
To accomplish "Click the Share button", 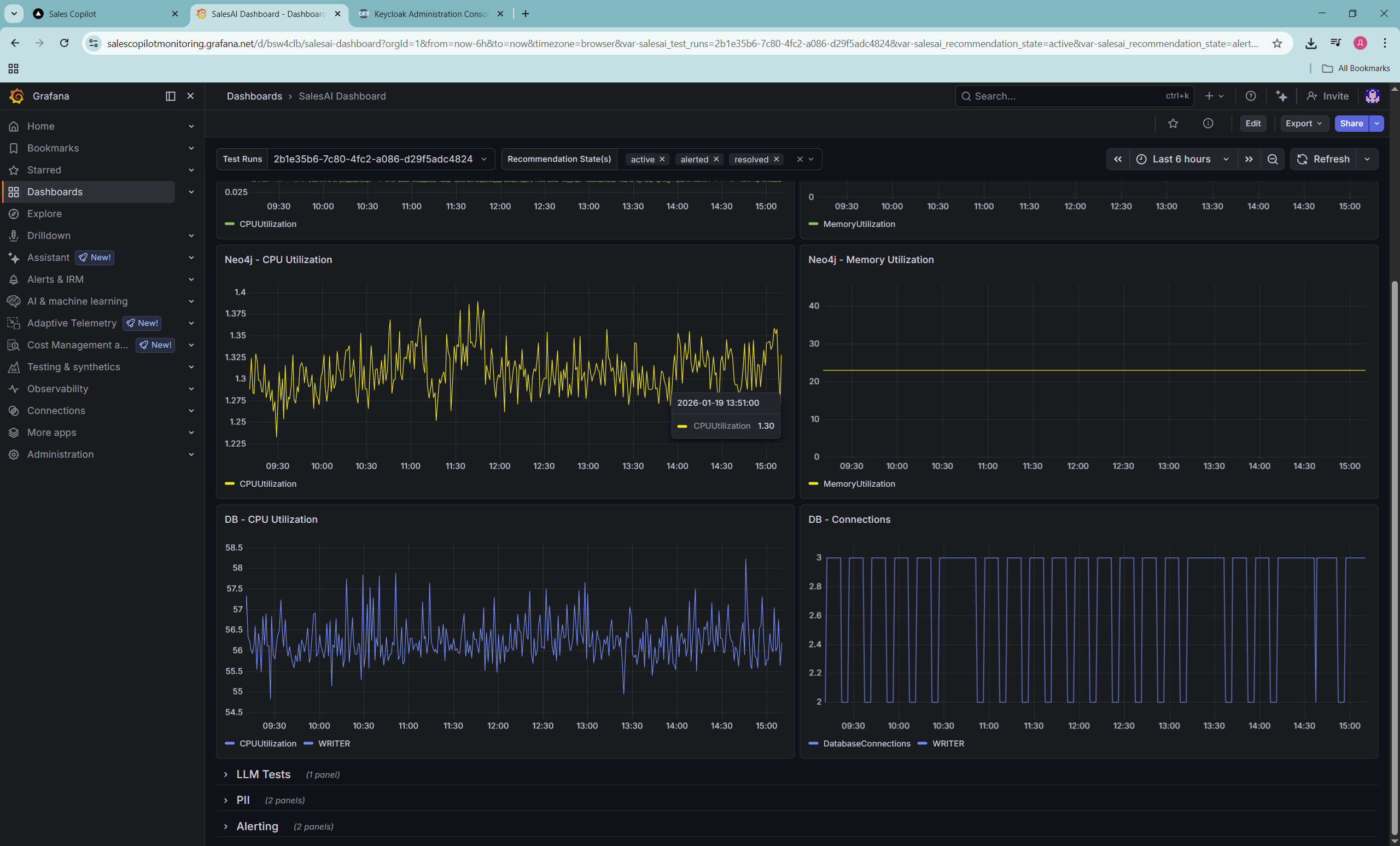I will point(1351,123).
